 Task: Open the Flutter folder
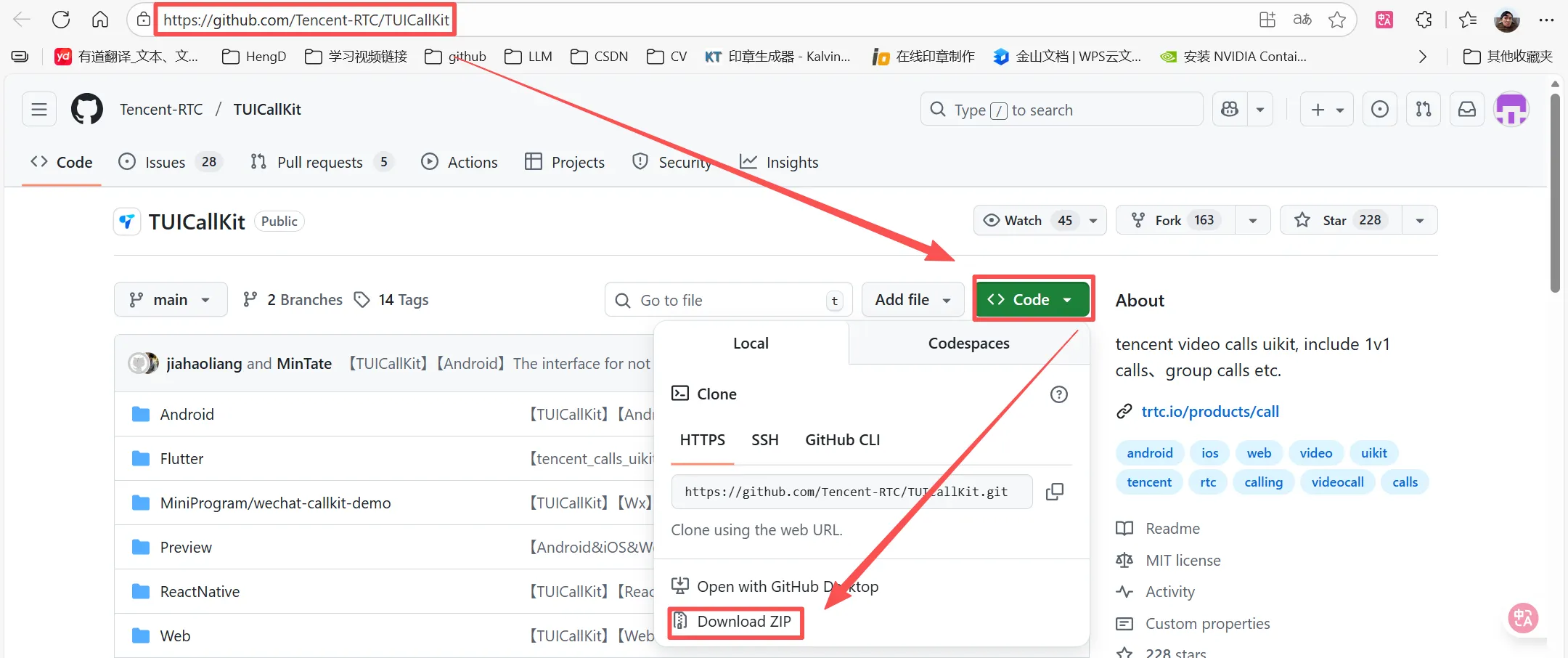point(181,458)
